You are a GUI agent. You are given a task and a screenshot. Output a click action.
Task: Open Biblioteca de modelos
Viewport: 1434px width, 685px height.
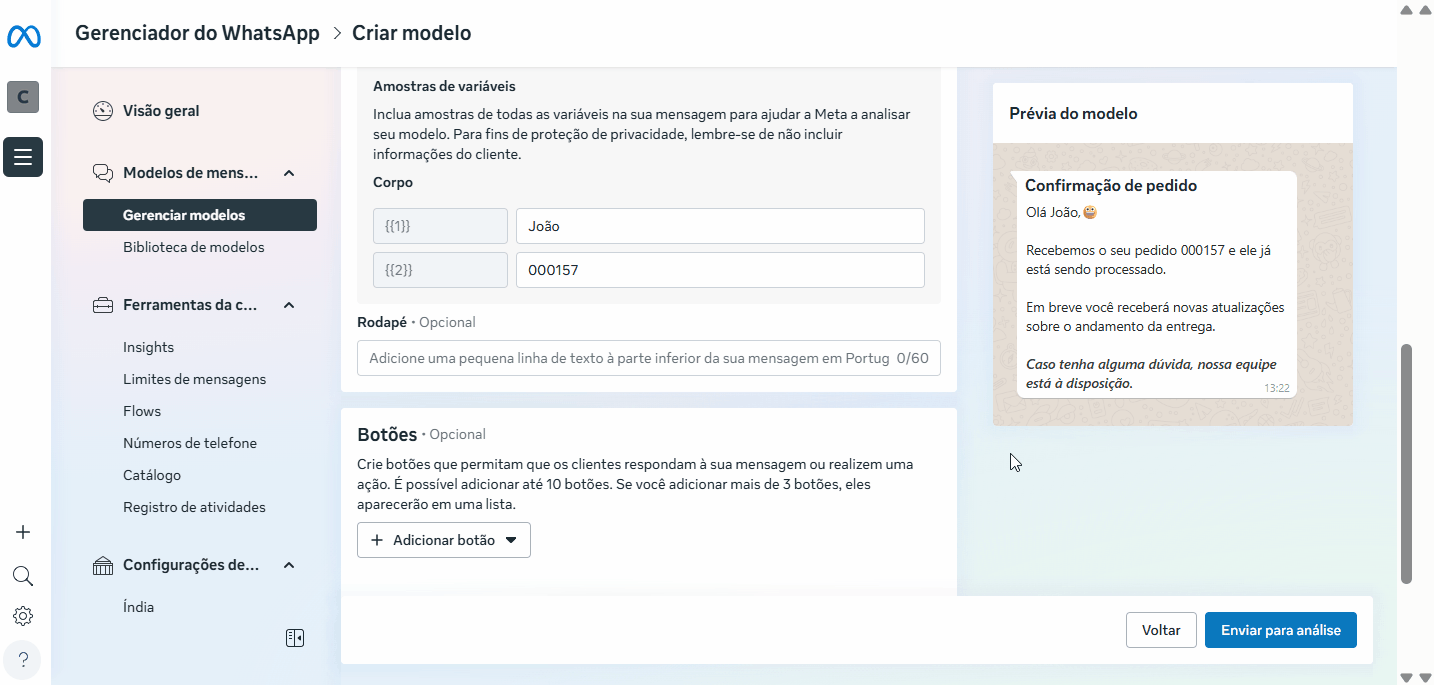point(194,247)
